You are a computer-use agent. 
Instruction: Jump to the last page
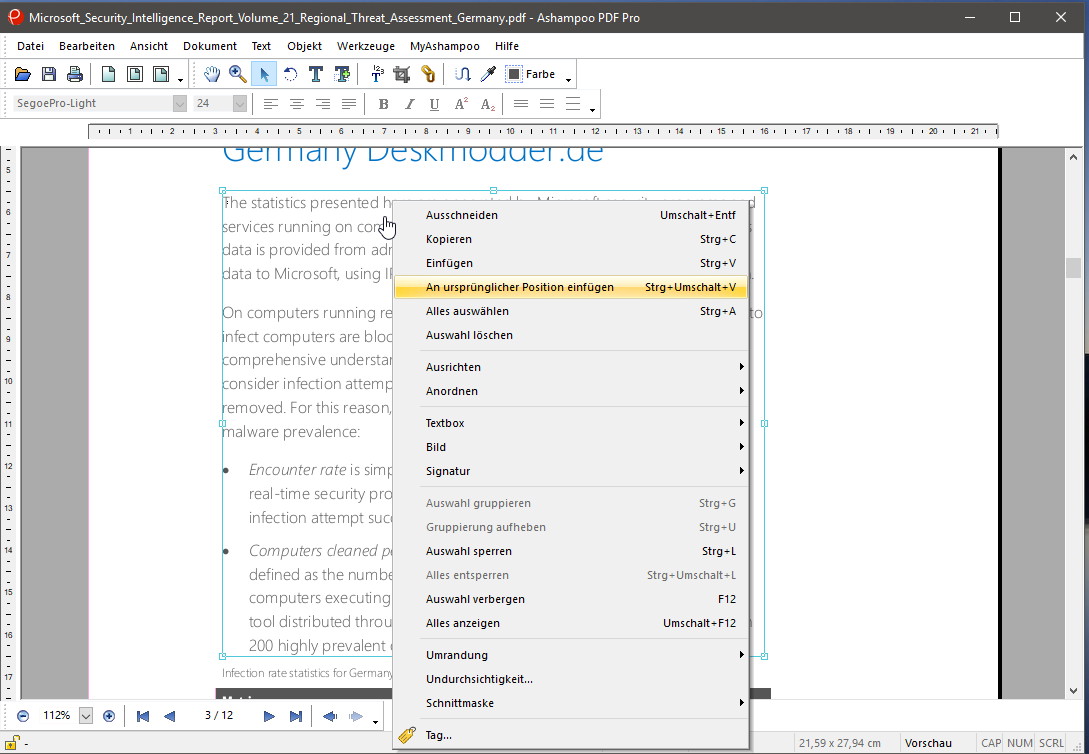pos(295,716)
